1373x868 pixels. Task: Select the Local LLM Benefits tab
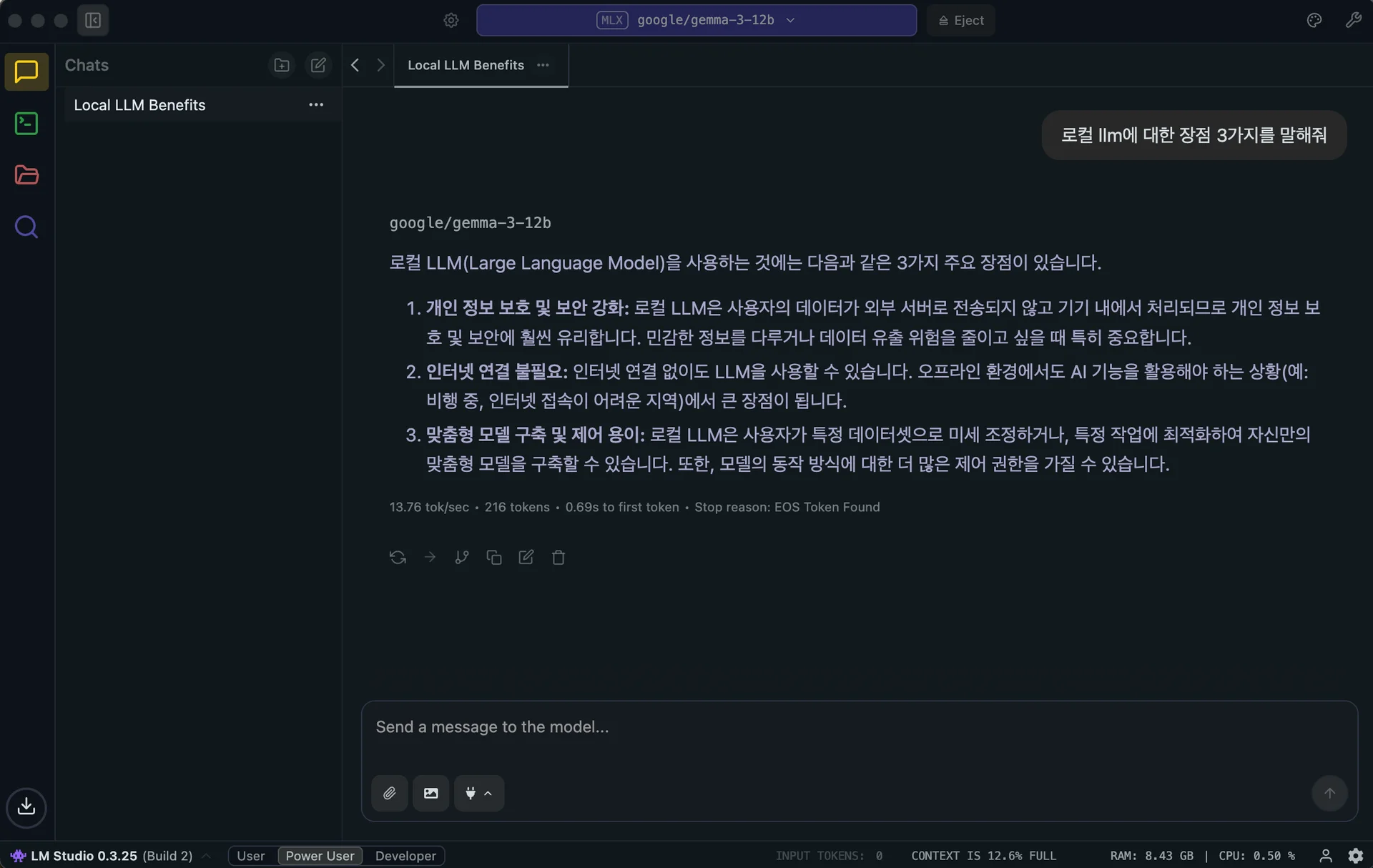[466, 65]
